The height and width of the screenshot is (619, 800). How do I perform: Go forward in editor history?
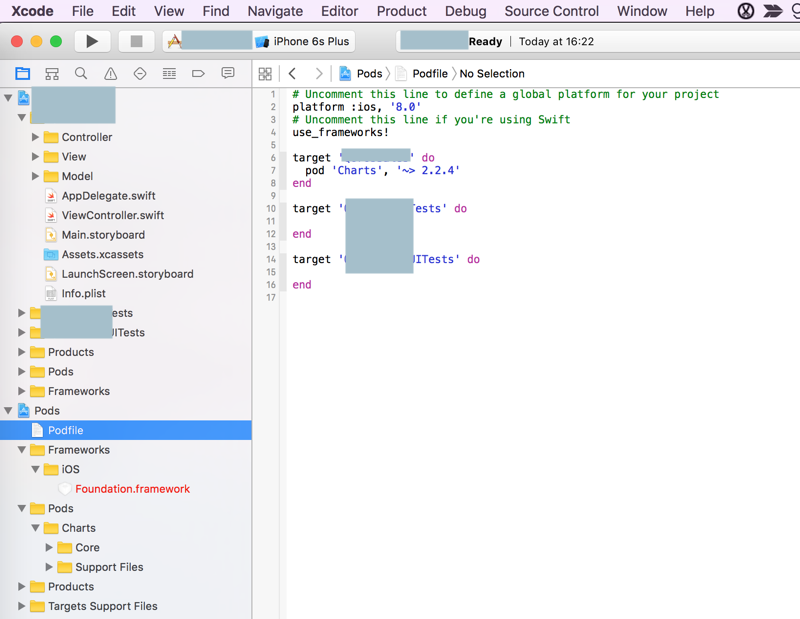point(319,73)
